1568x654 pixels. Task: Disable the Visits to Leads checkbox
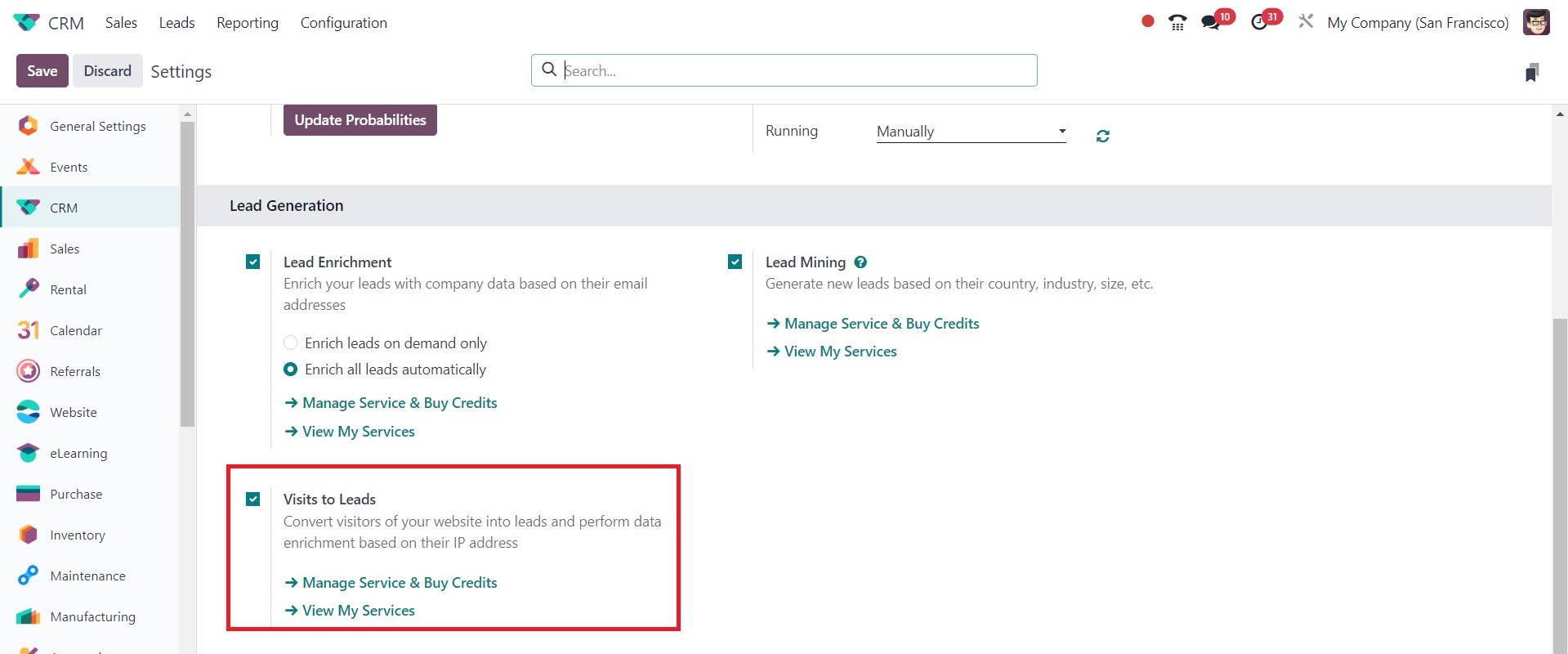tap(253, 499)
